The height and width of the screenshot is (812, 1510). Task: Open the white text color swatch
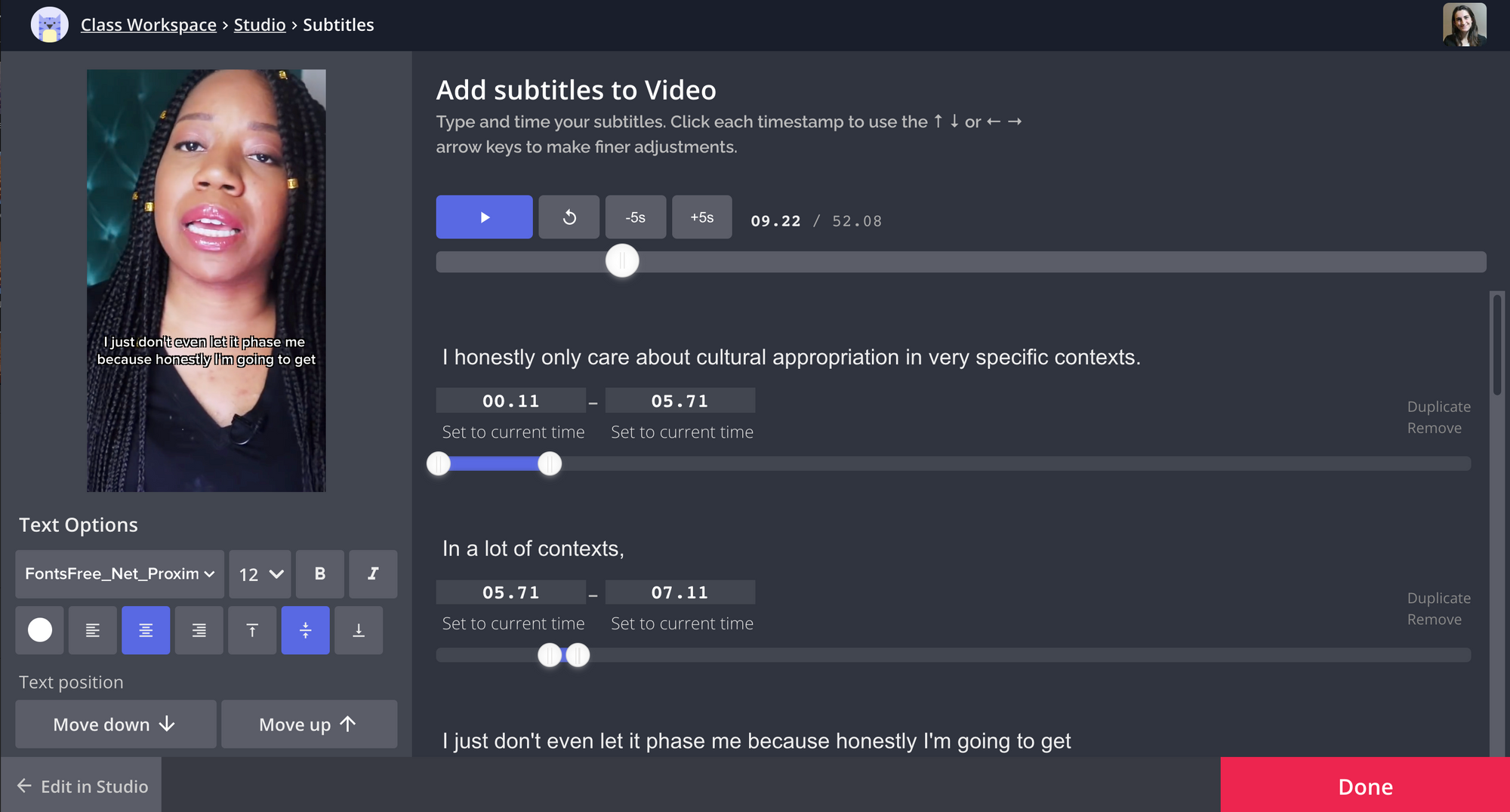pyautogui.click(x=40, y=630)
